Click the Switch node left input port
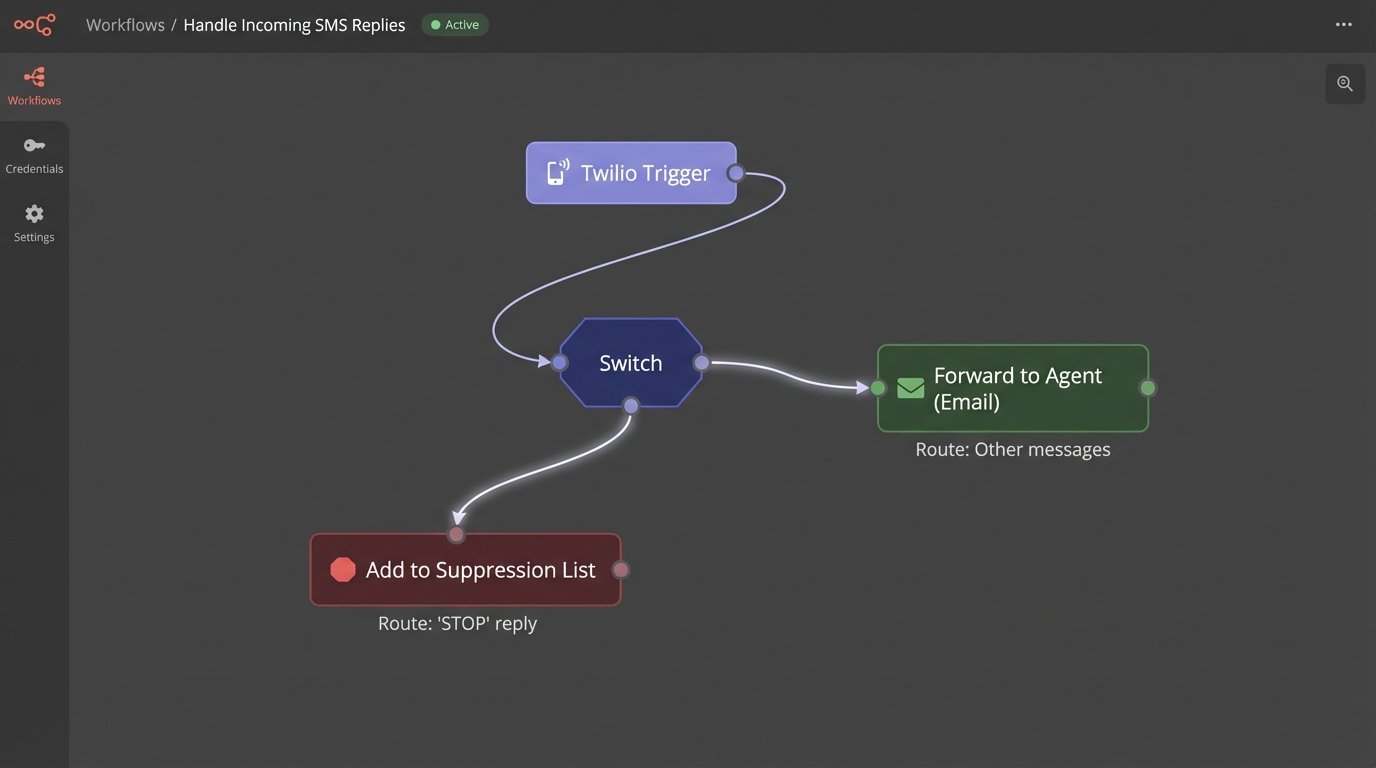This screenshot has width=1376, height=768. [560, 362]
